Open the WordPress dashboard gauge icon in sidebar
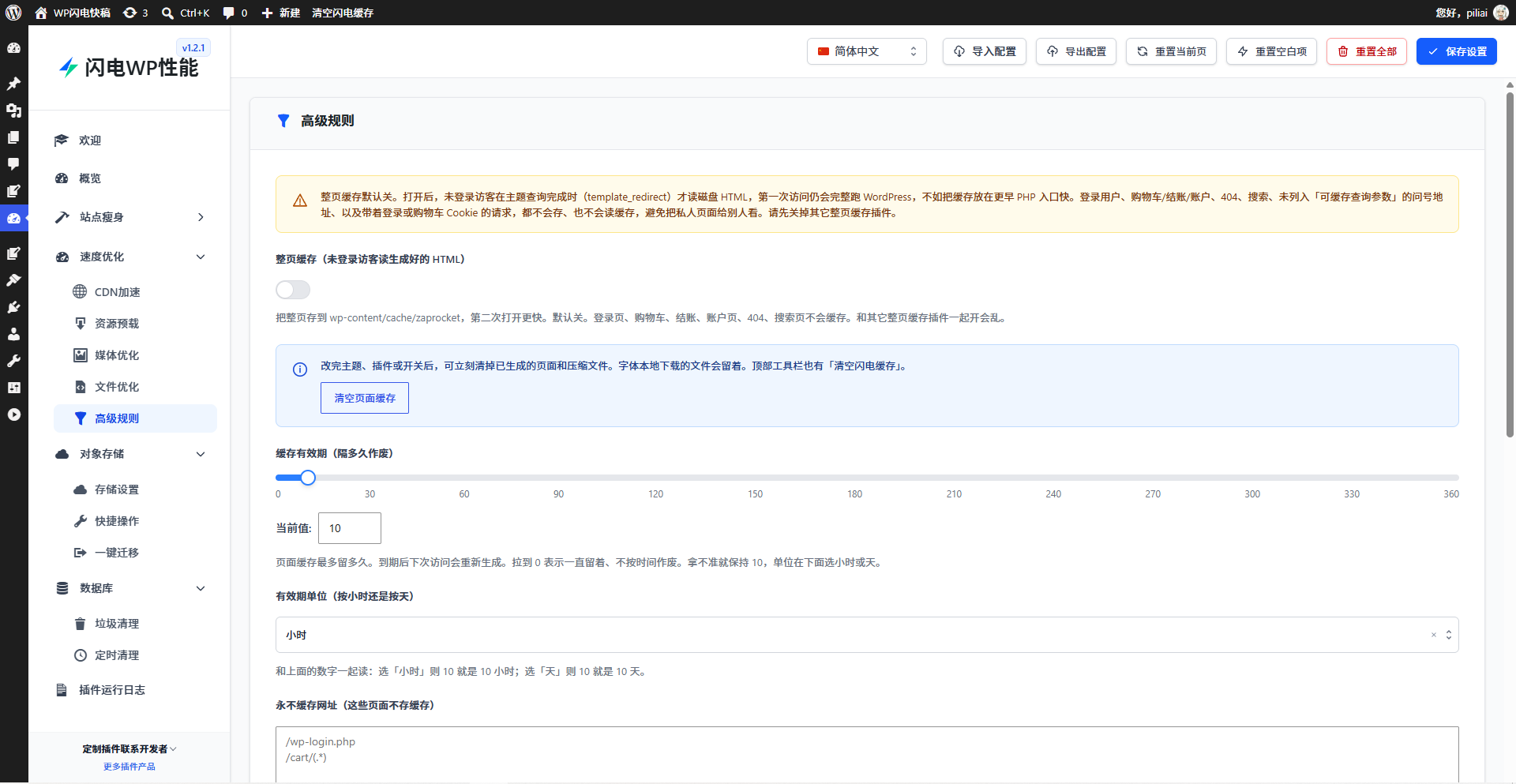This screenshot has height=784, width=1516. click(x=13, y=48)
